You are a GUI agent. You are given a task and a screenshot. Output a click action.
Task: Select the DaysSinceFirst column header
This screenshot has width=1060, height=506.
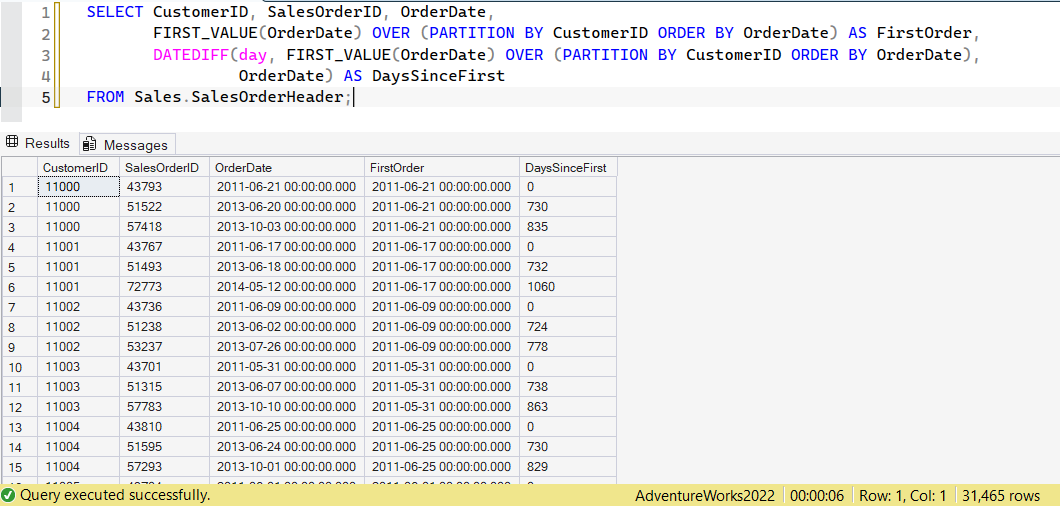[568, 167]
